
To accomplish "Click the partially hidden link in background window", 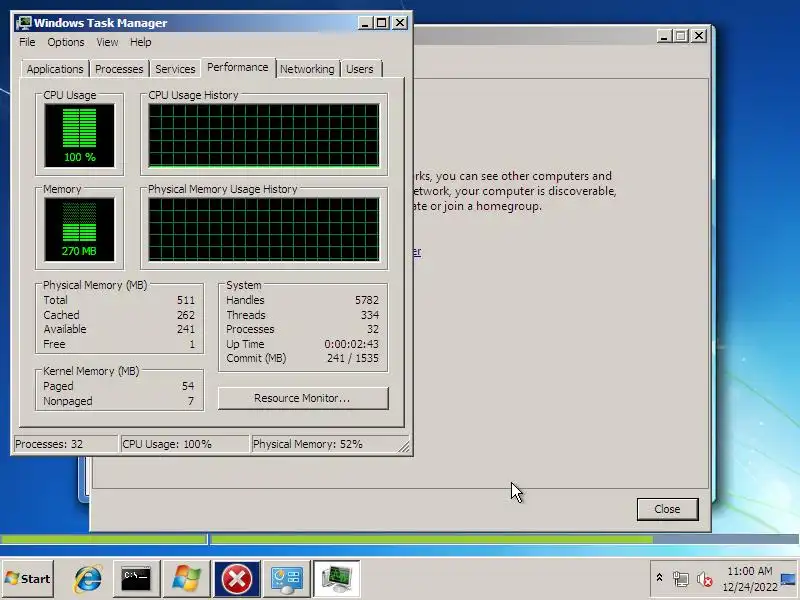I will (417, 252).
